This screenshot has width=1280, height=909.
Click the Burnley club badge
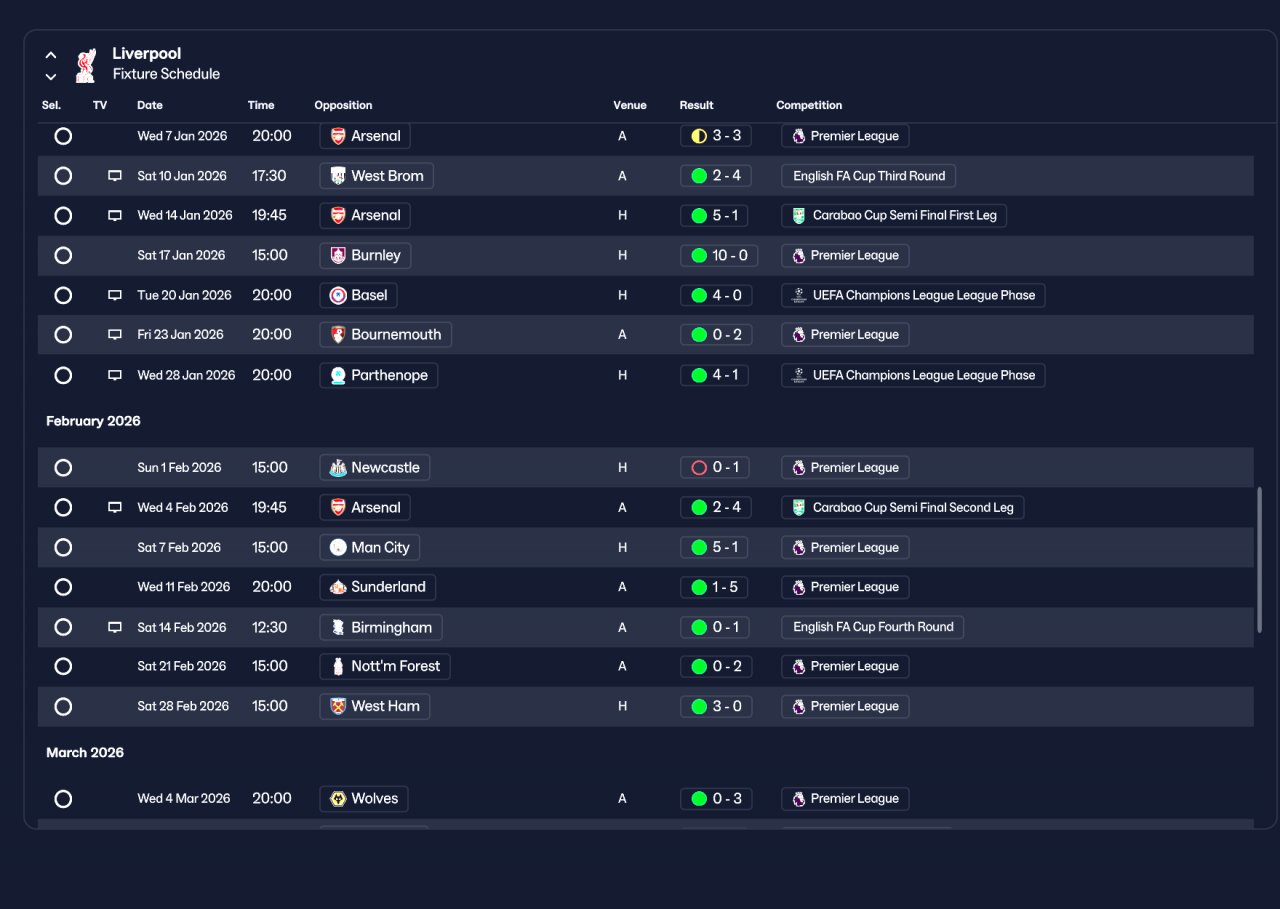pos(338,255)
